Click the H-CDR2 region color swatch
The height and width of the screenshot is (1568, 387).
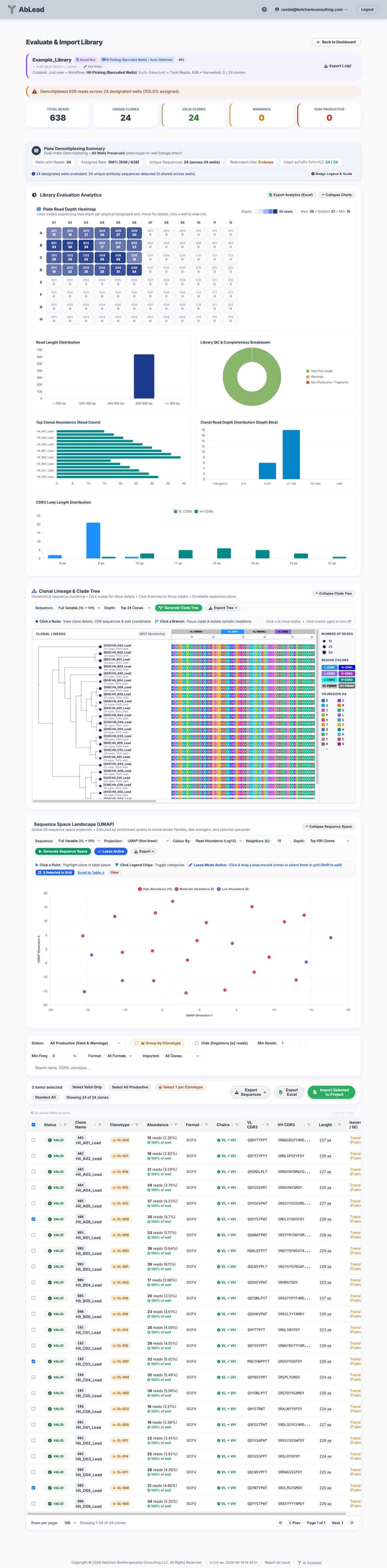(x=347, y=674)
